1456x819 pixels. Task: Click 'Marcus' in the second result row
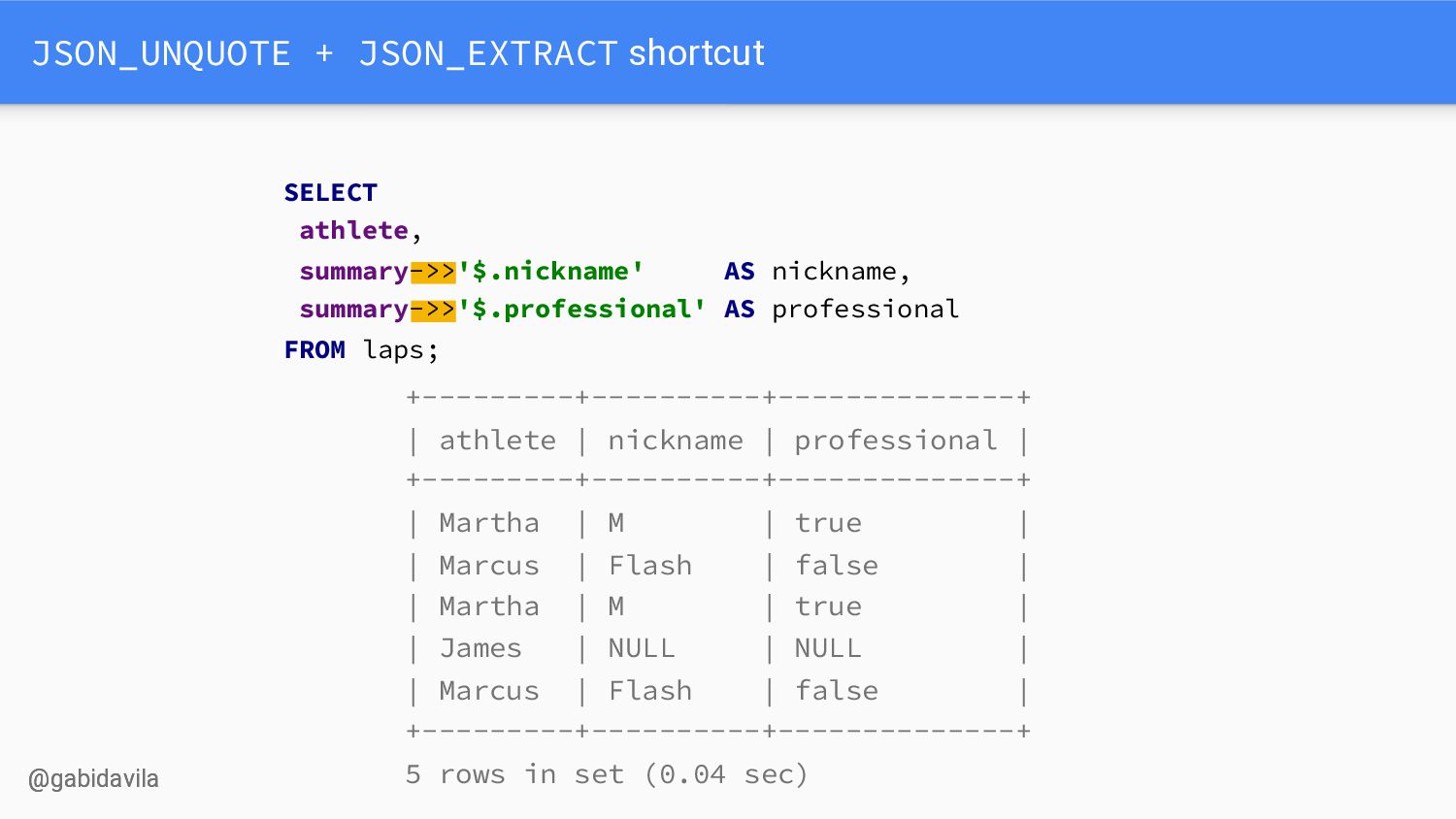[489, 566]
